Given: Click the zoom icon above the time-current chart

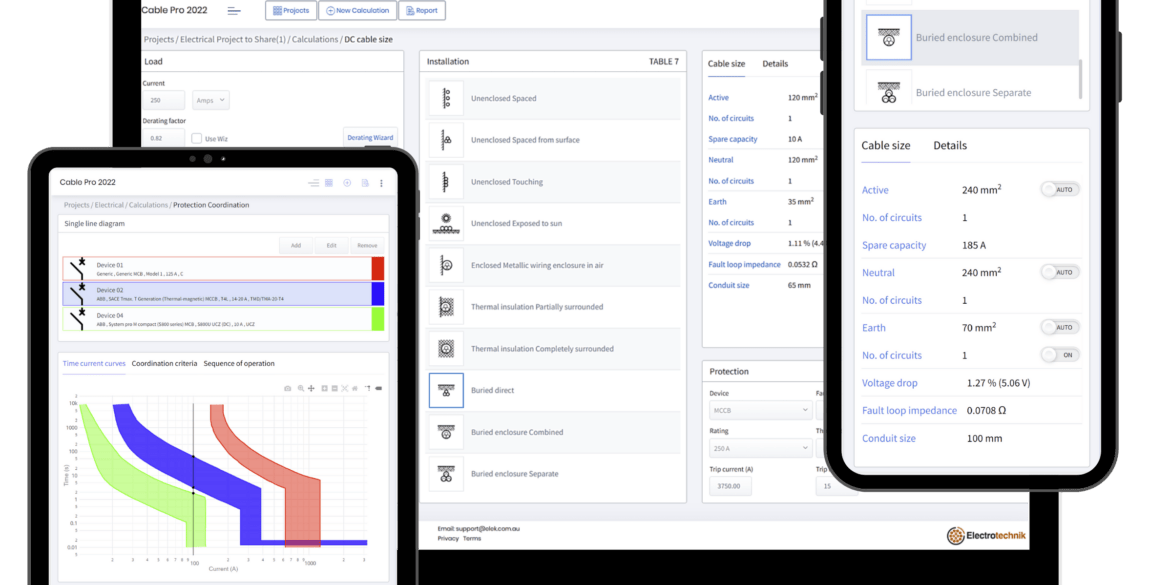Looking at the screenshot, I should [300, 388].
